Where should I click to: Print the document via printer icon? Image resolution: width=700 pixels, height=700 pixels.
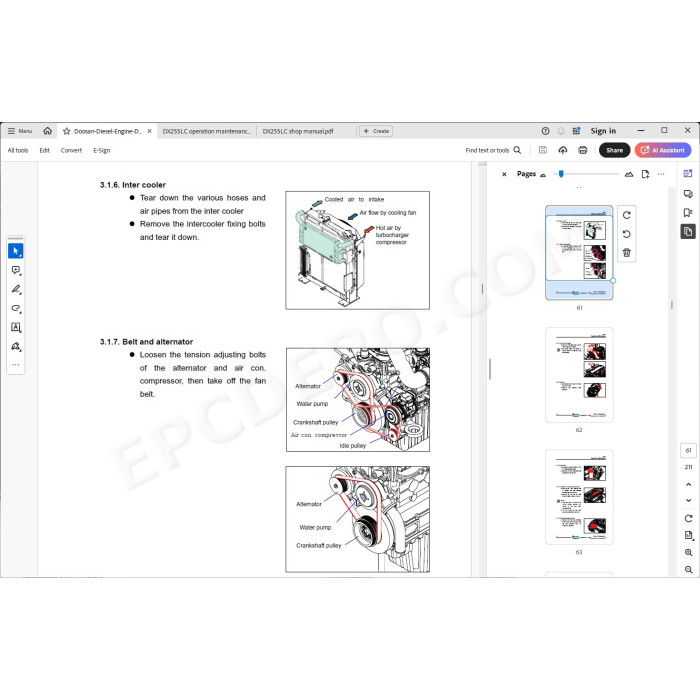click(x=583, y=150)
